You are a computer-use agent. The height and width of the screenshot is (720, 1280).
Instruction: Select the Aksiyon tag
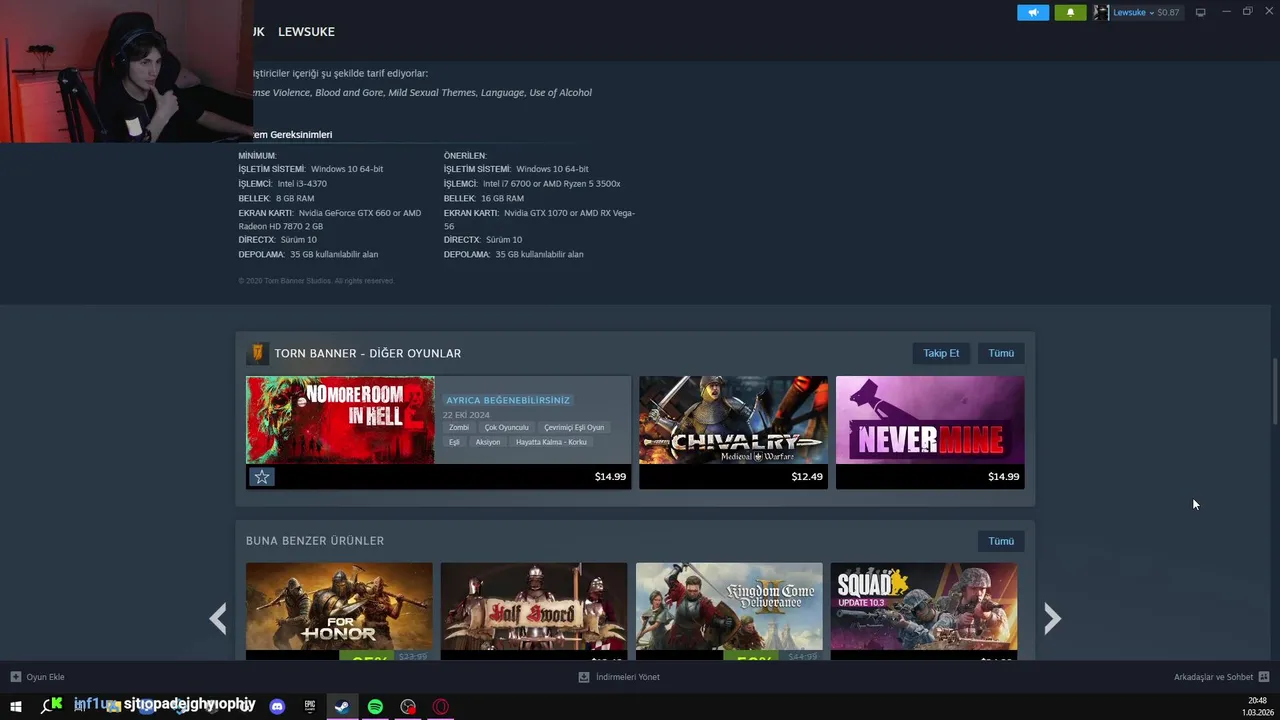(488, 442)
